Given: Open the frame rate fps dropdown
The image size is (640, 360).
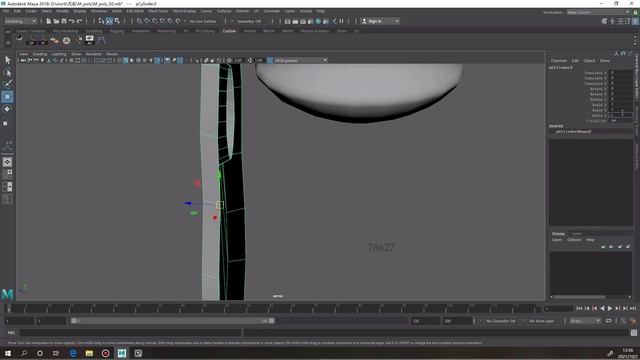Looking at the screenshot, I should 585,321.
